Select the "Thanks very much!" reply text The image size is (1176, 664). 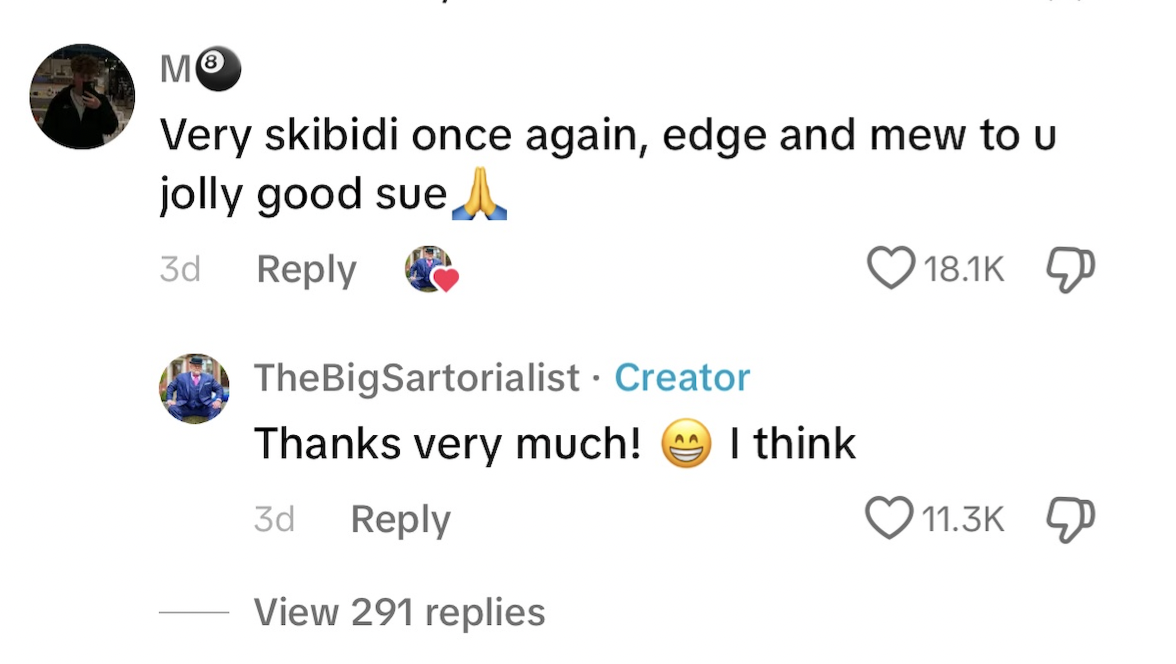(446, 443)
